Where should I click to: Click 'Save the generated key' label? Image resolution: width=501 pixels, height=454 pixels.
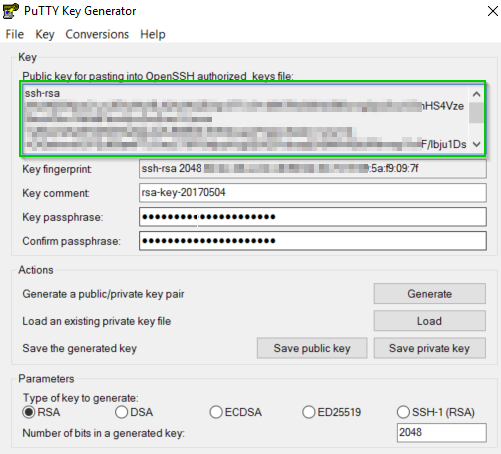coord(80,348)
